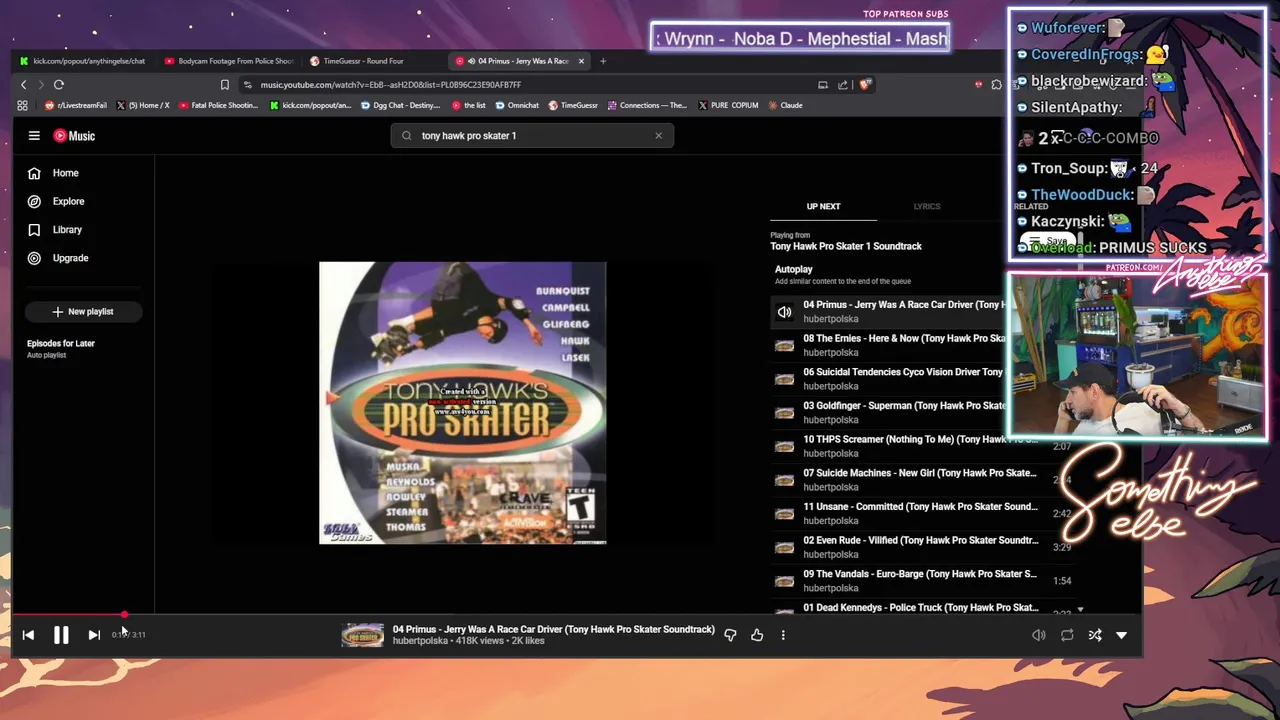The image size is (1280, 720).
Task: Open the bookmarks bar apps grid icon
Action: pos(22,105)
